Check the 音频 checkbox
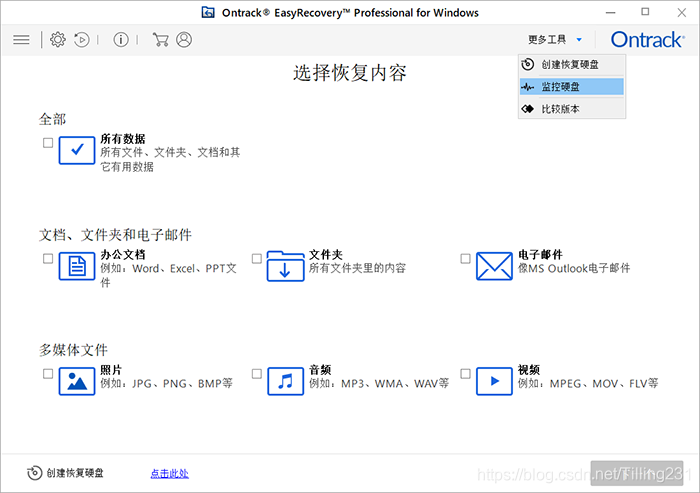 pos(257,374)
